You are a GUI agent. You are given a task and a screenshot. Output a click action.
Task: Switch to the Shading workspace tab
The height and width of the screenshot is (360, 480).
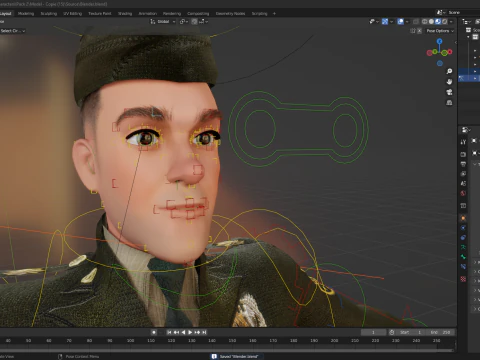point(125,13)
